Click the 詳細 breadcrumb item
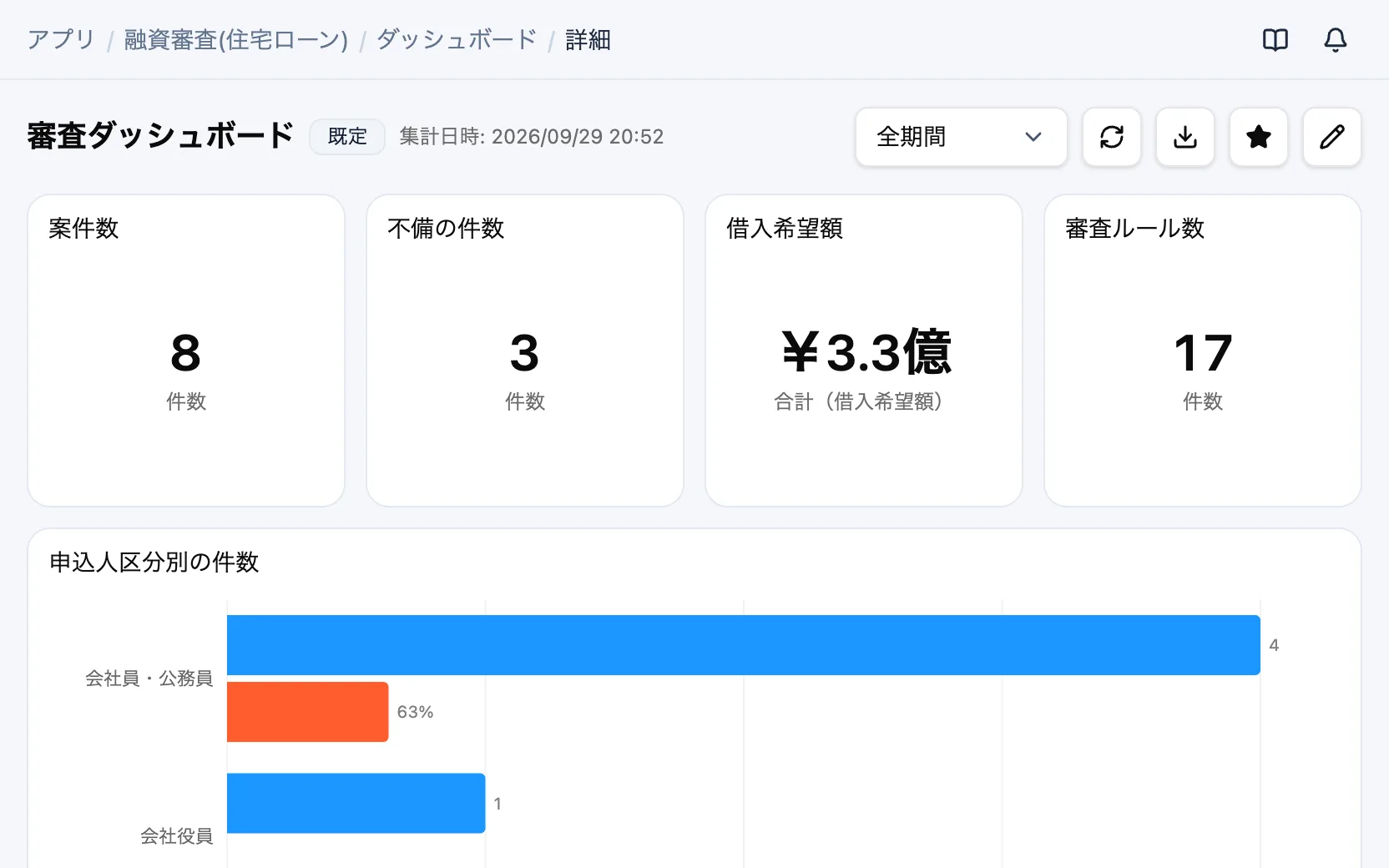1389x868 pixels. [588, 39]
